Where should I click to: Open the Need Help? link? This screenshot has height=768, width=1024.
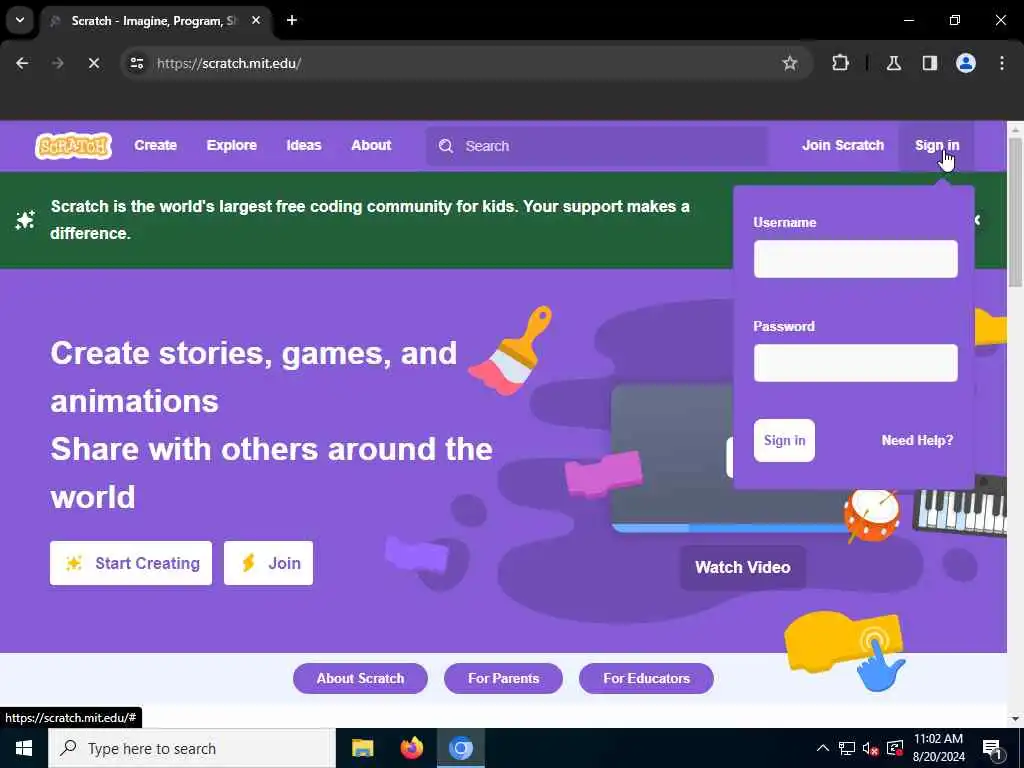pyautogui.click(x=917, y=440)
